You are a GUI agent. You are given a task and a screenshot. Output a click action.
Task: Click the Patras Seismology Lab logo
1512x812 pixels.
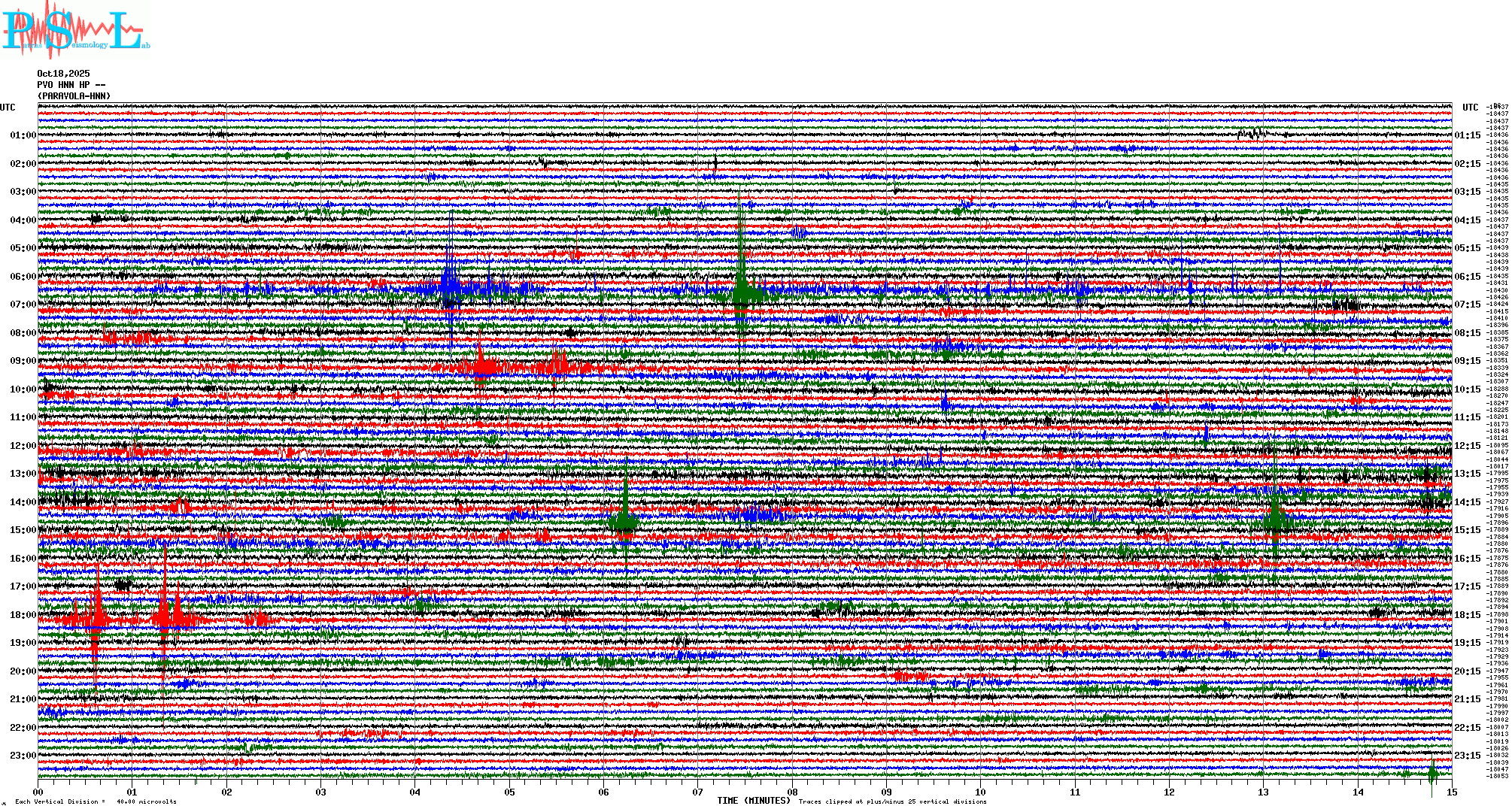tap(75, 32)
